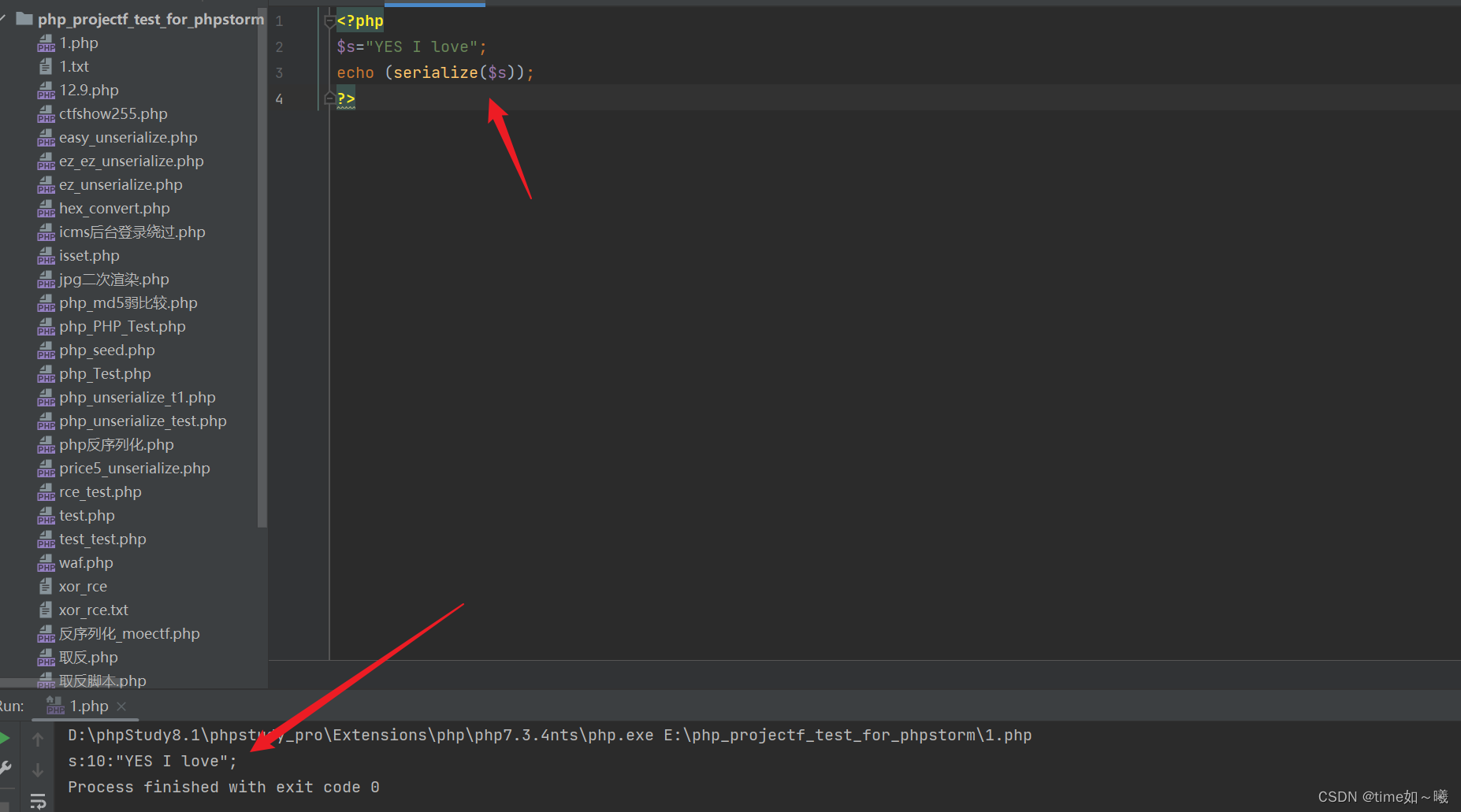This screenshot has width=1461, height=812.
Task: Open xor_rce file
Action: click(x=83, y=587)
